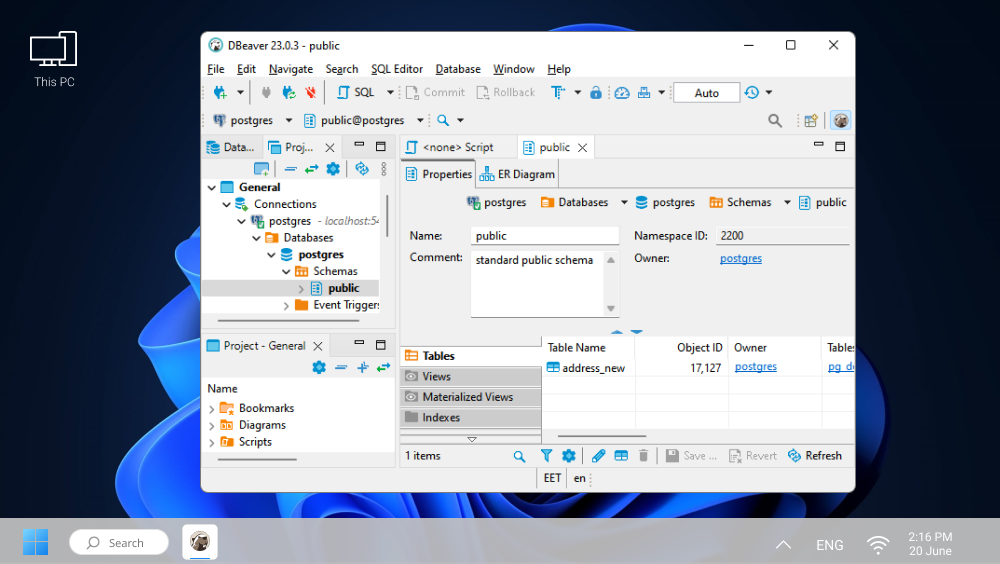The image size is (1000, 564).
Task: Switch to the Database Navigator tab
Action: (231, 147)
